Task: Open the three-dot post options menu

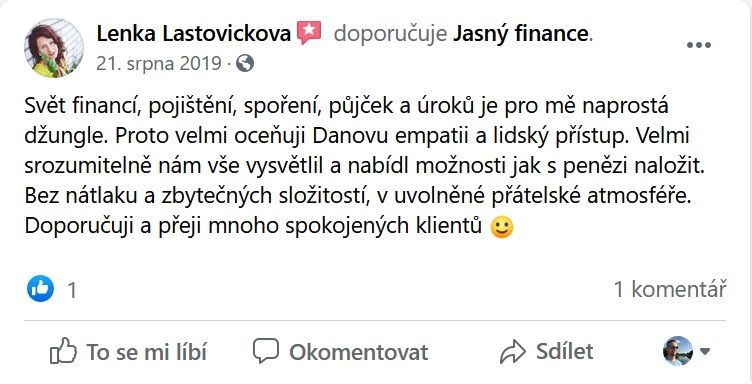Action: 698,46
